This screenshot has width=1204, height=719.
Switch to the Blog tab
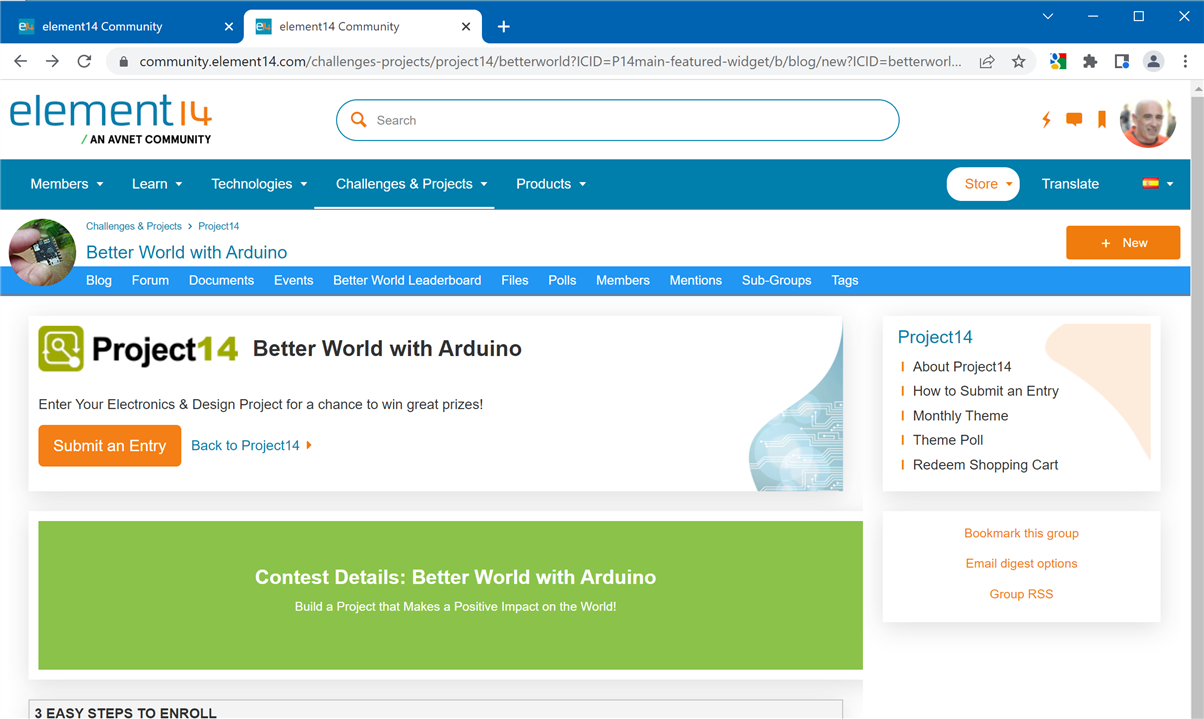tap(99, 280)
